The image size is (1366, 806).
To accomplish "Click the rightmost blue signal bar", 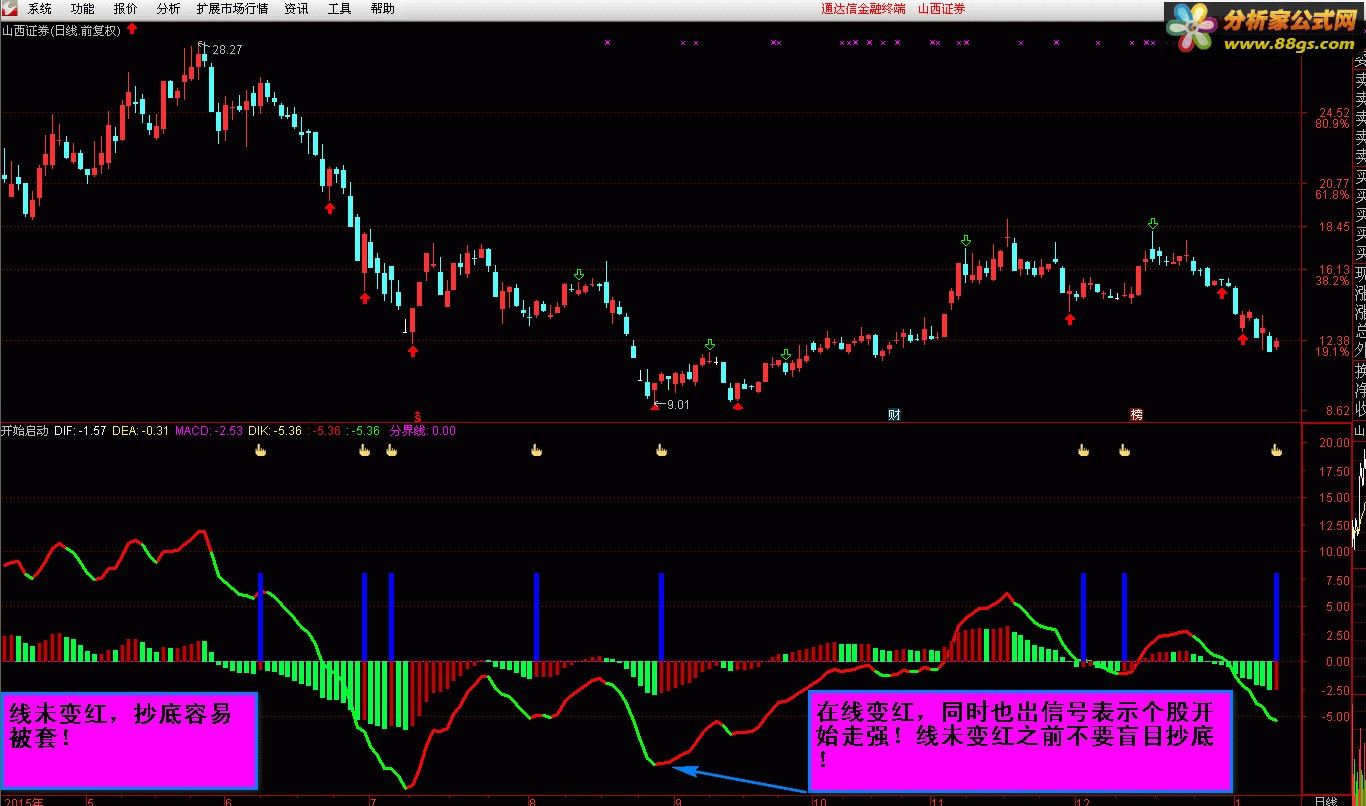I will [1276, 617].
